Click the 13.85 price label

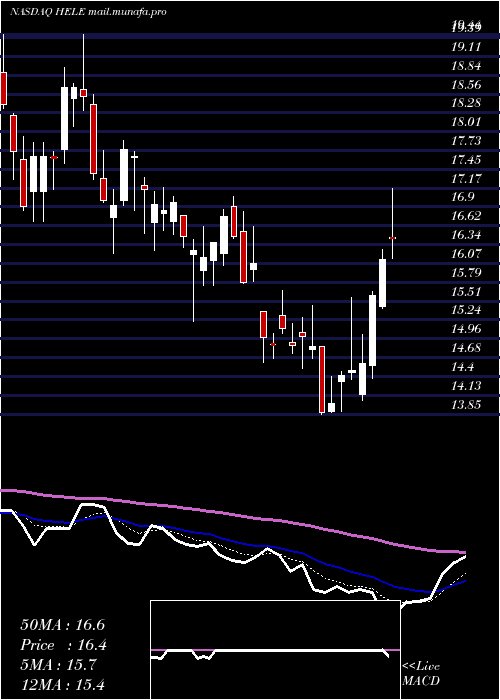(466, 405)
